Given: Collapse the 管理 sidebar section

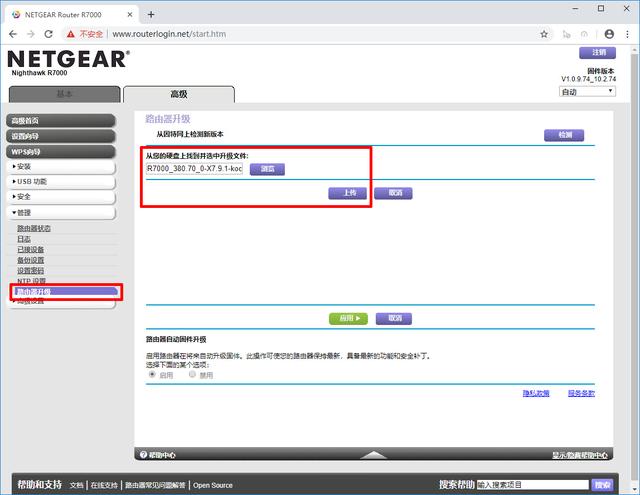Looking at the screenshot, I should 61,213.
